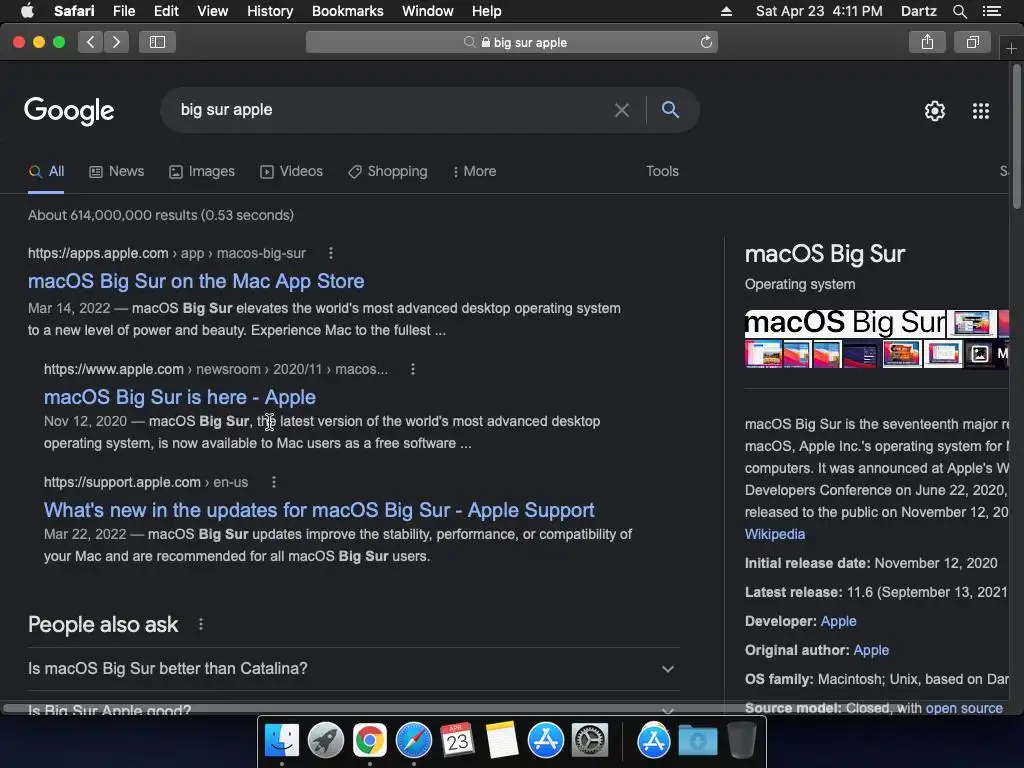This screenshot has height=768, width=1024.
Task: Click the Developer: Apple link
Action: (838, 621)
